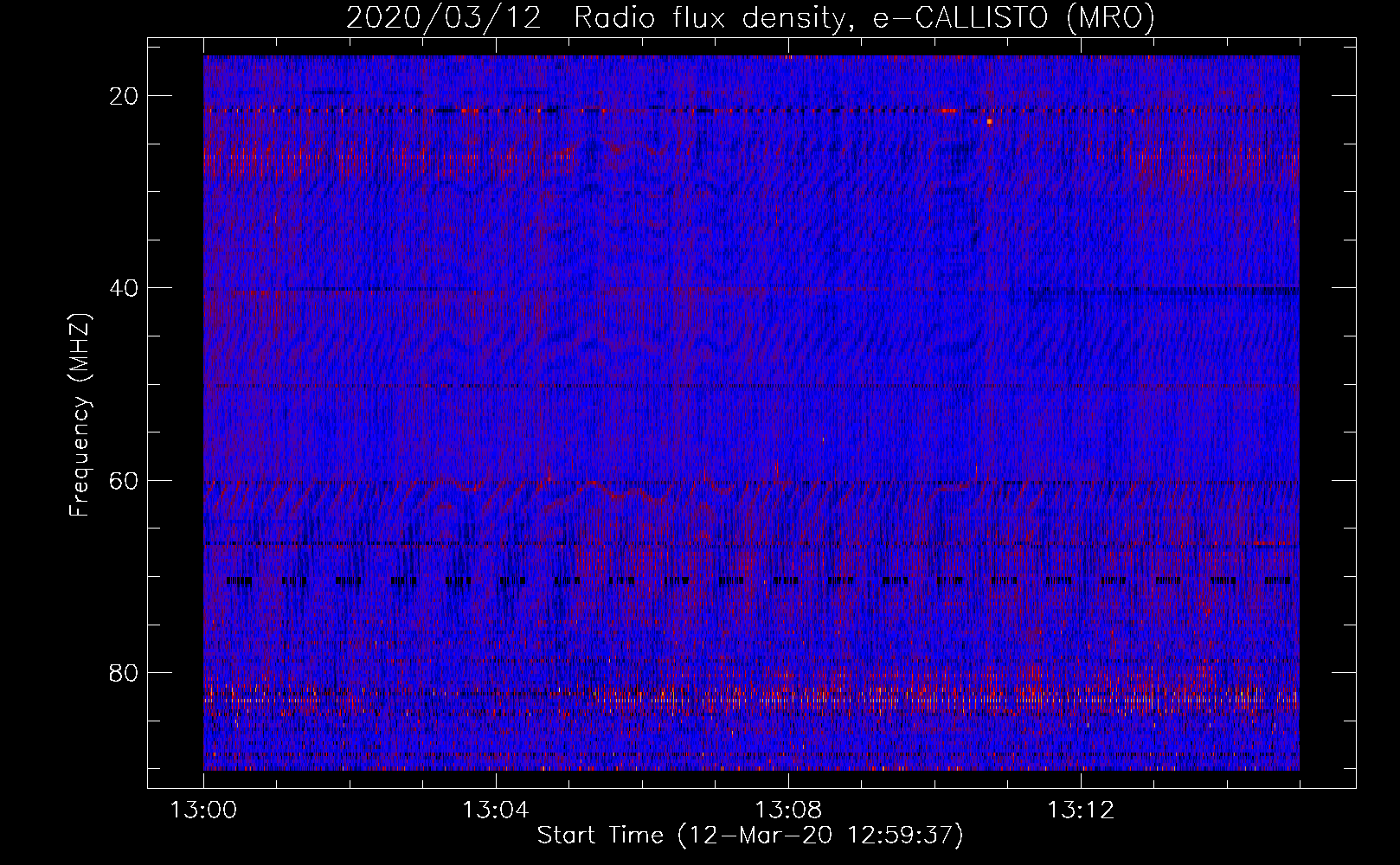Click the 13:00 time tick label
This screenshot has width=1400, height=865.
point(203,811)
